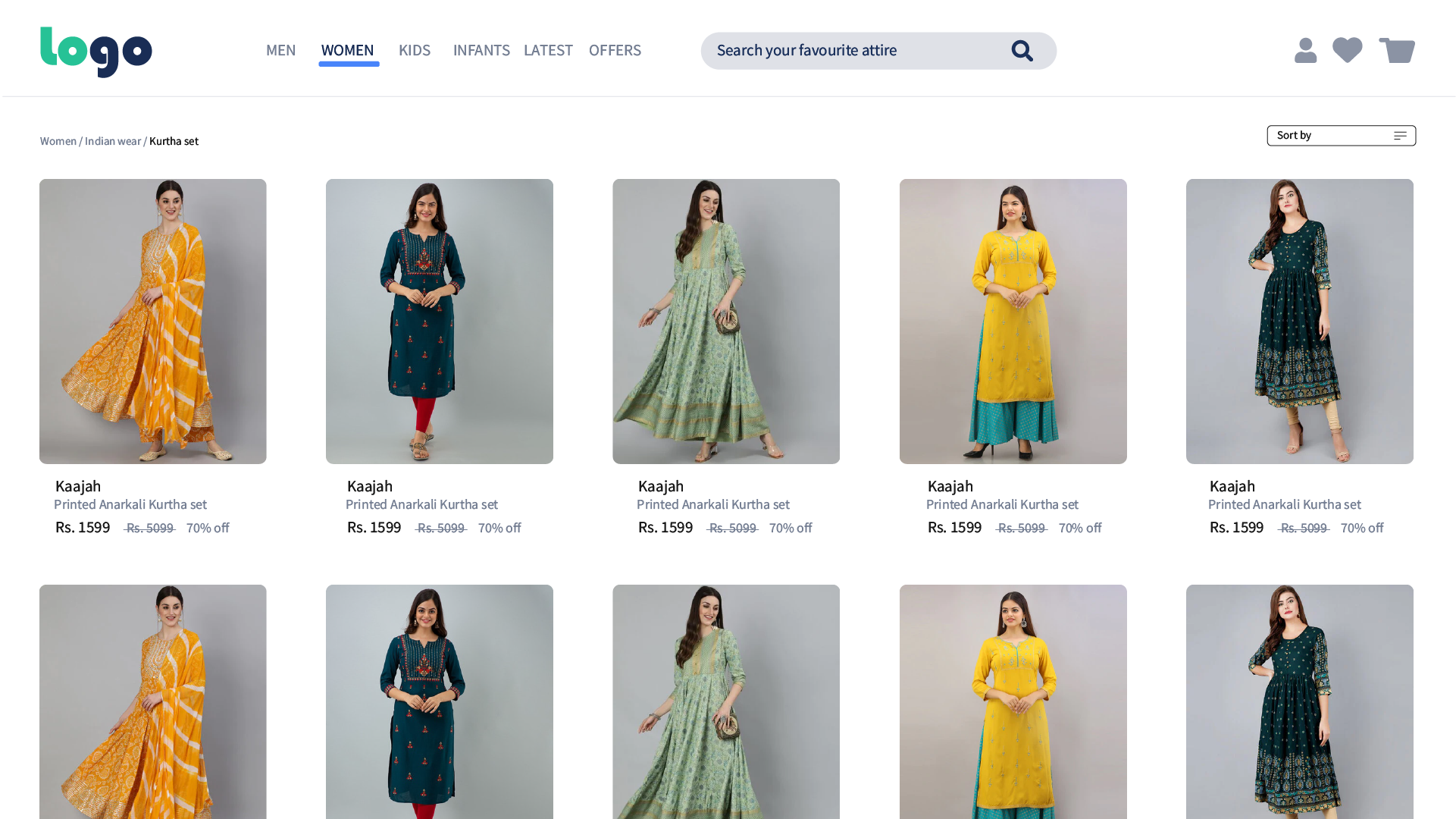The height and width of the screenshot is (819, 1456).
Task: Open the KIDS menu
Action: coord(415,50)
